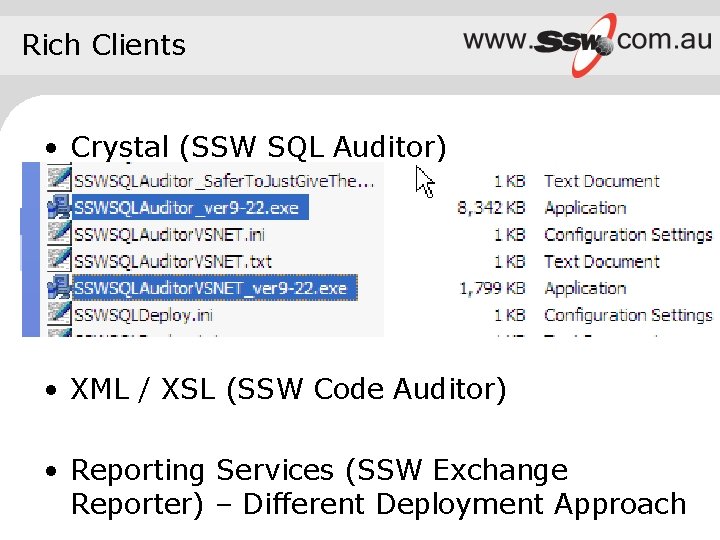720x540 pixels.
Task: Click the 8,342 KB size value
Action: [x=491, y=208]
